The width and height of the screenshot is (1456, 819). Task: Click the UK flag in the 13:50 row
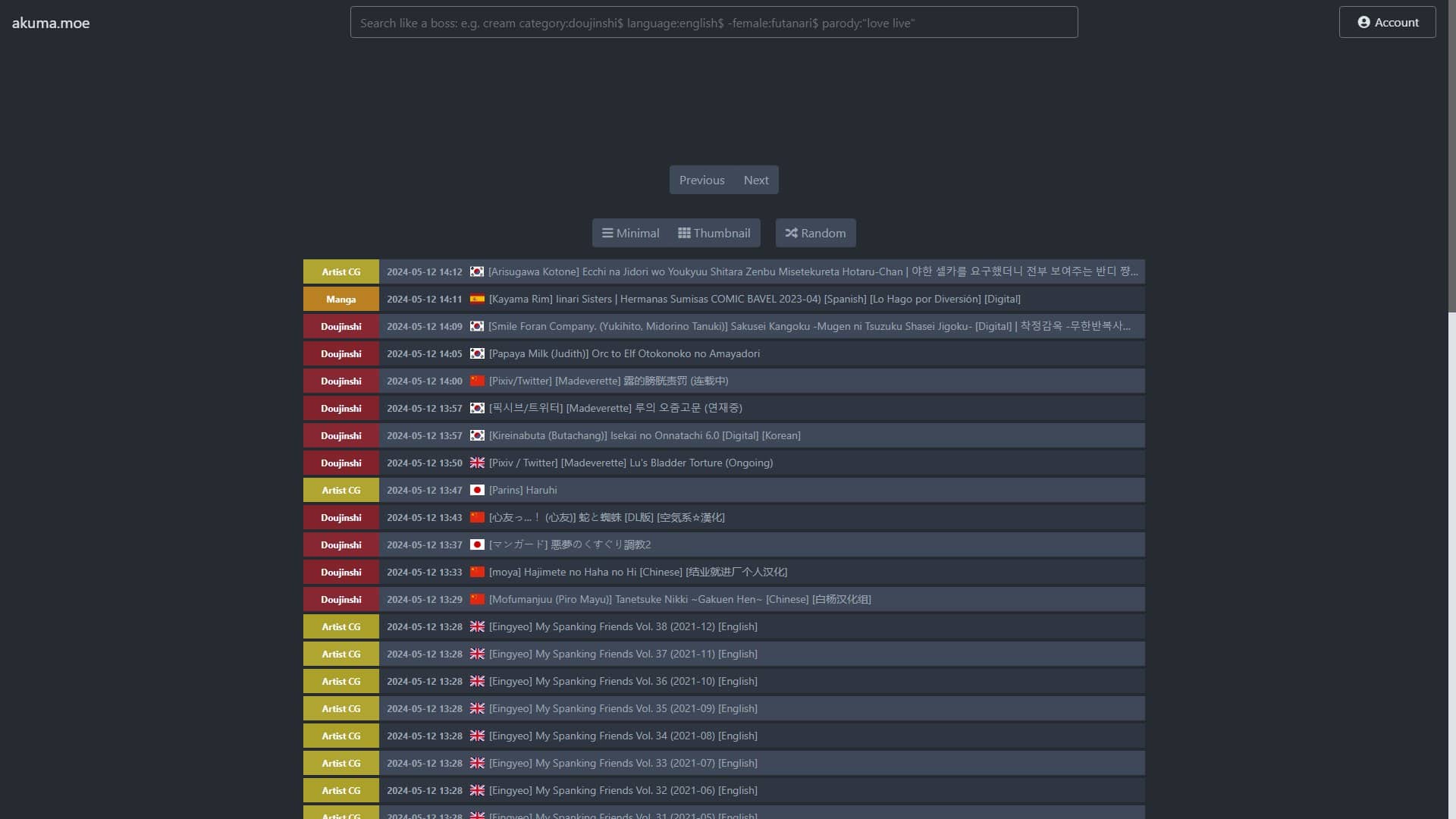(x=477, y=463)
